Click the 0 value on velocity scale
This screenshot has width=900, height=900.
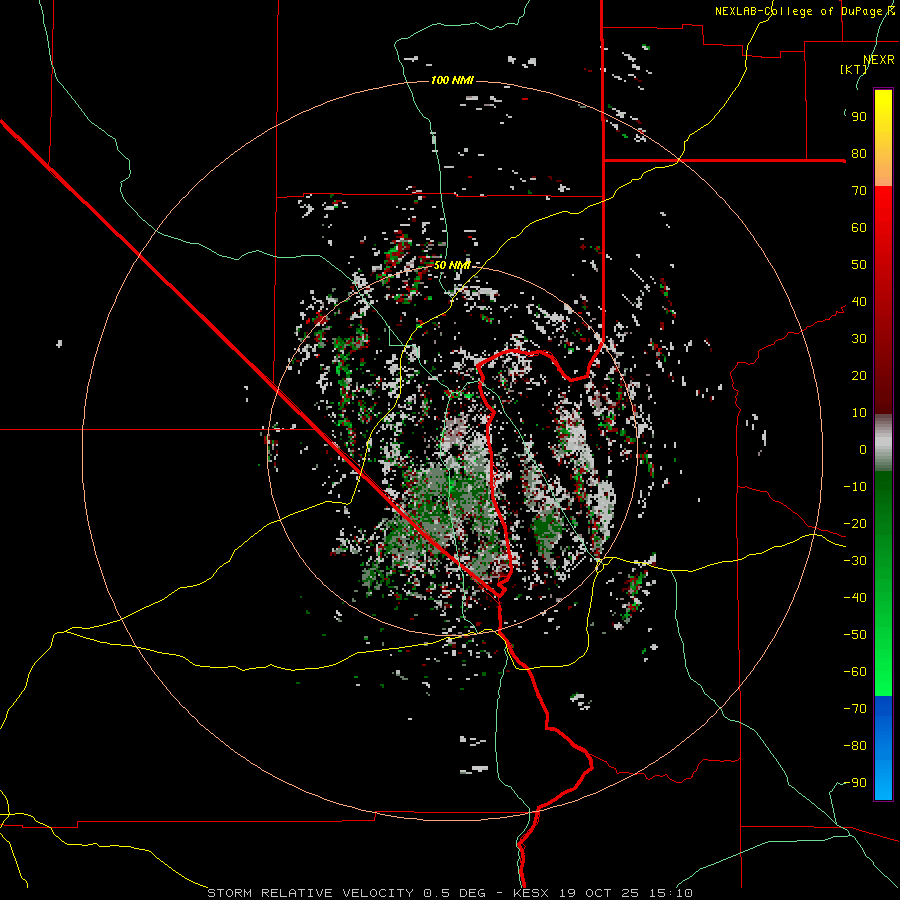[863, 449]
